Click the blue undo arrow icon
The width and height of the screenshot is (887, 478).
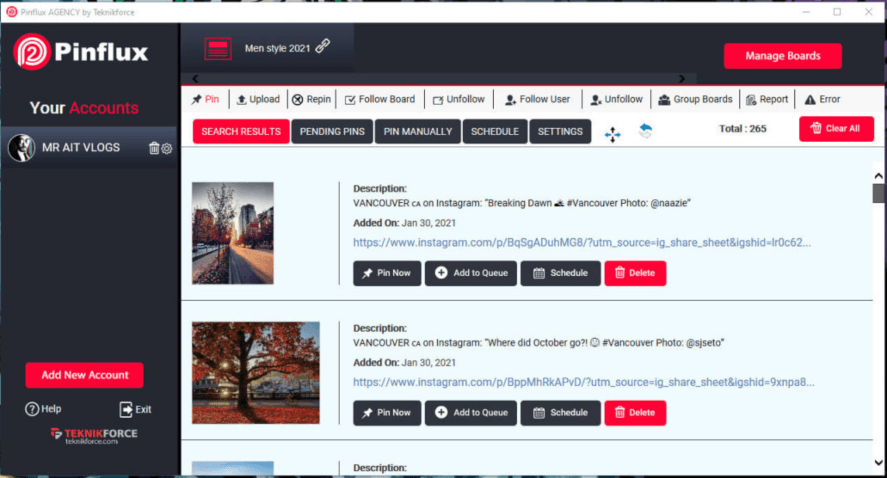[x=645, y=131]
